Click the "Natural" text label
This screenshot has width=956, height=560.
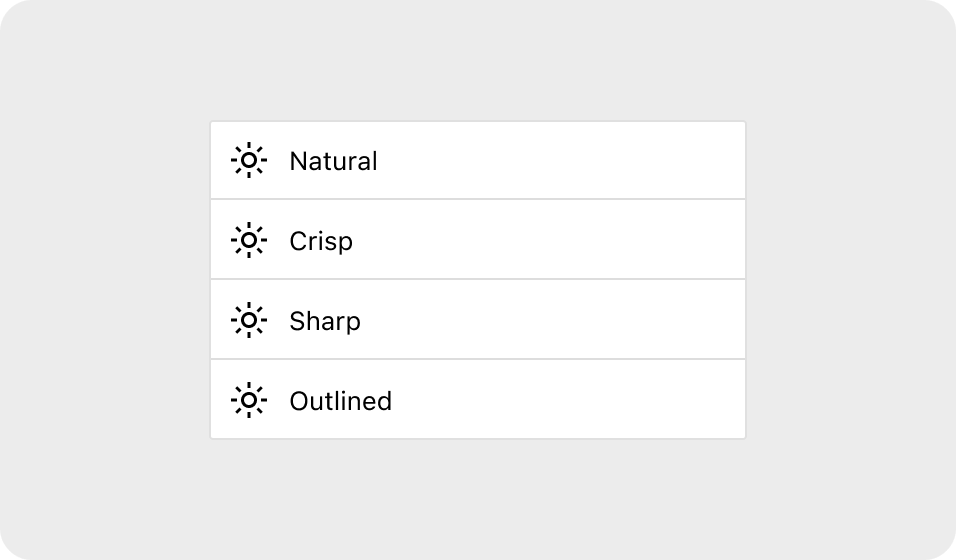[333, 161]
